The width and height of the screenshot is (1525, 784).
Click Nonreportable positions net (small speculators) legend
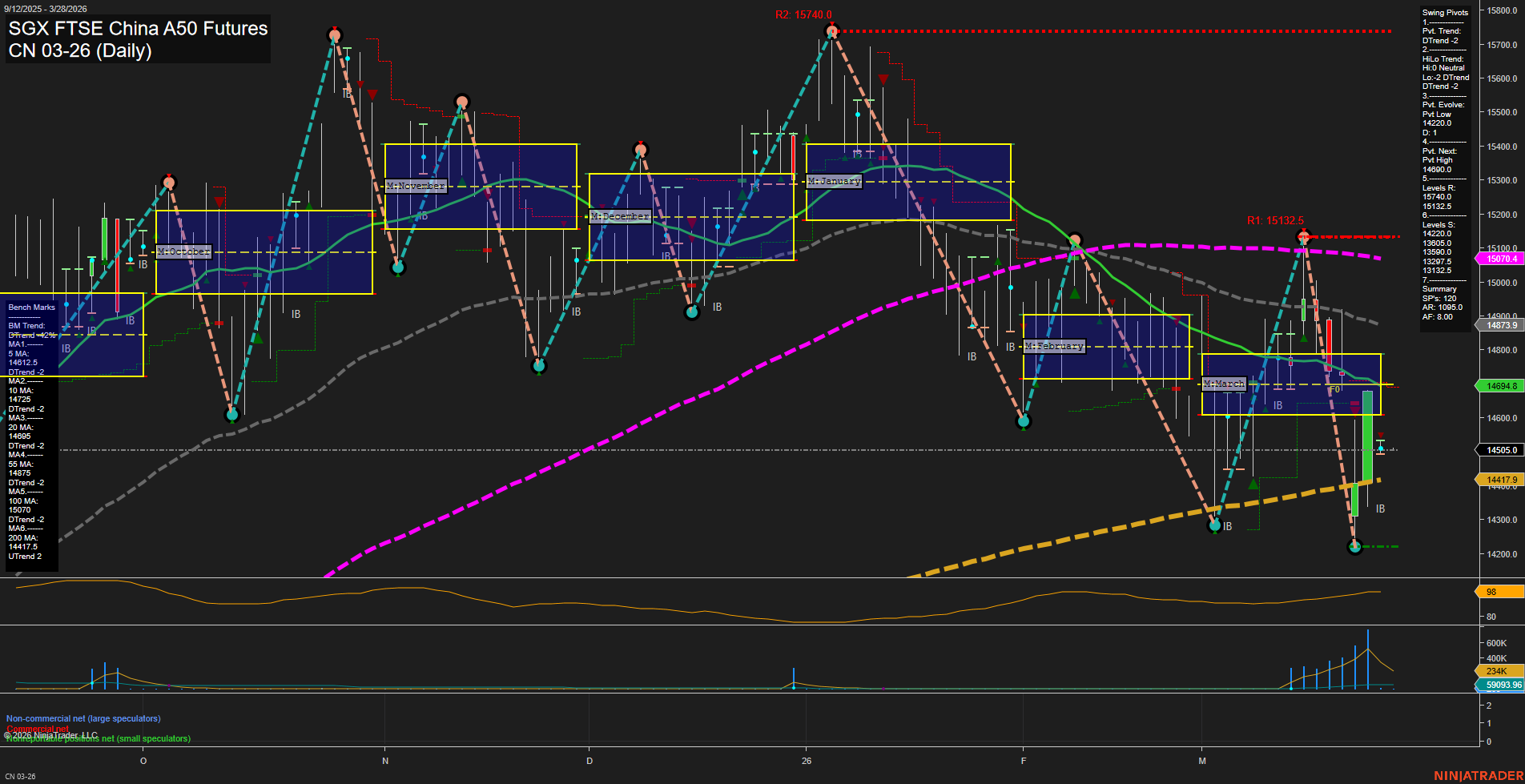click(98, 739)
